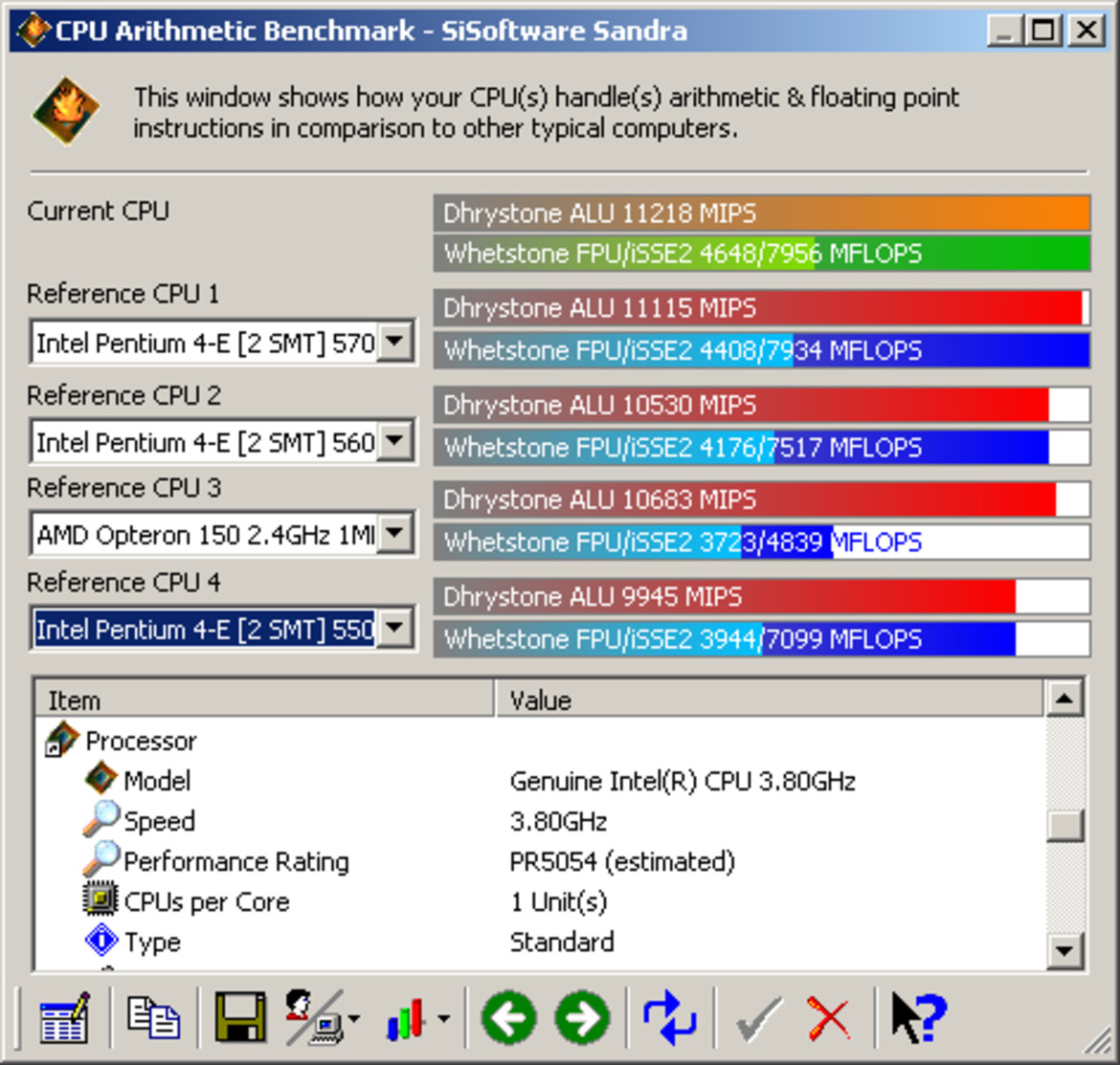Select the Processor tree row

141,741
